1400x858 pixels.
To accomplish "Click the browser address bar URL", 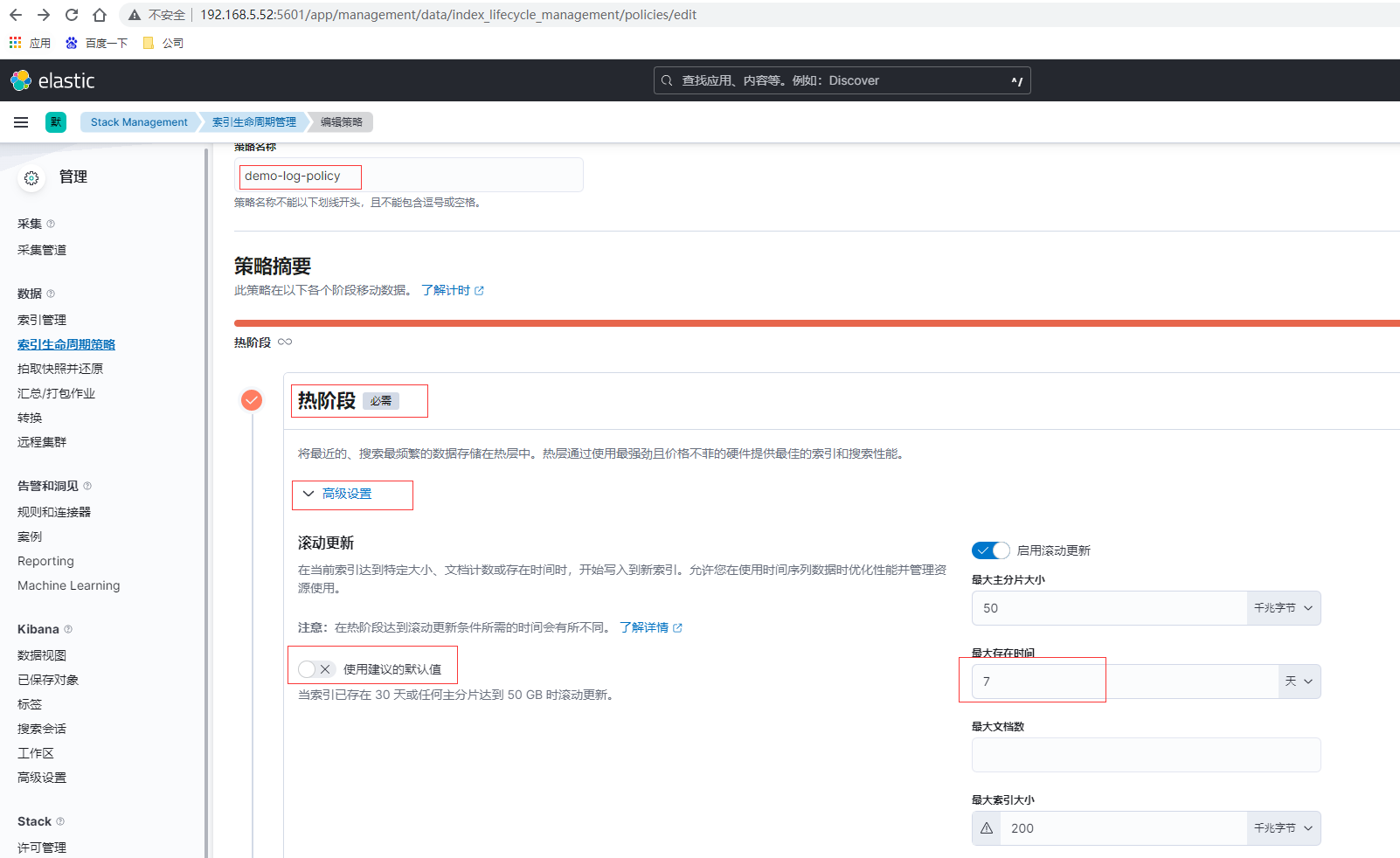I will click(448, 15).
